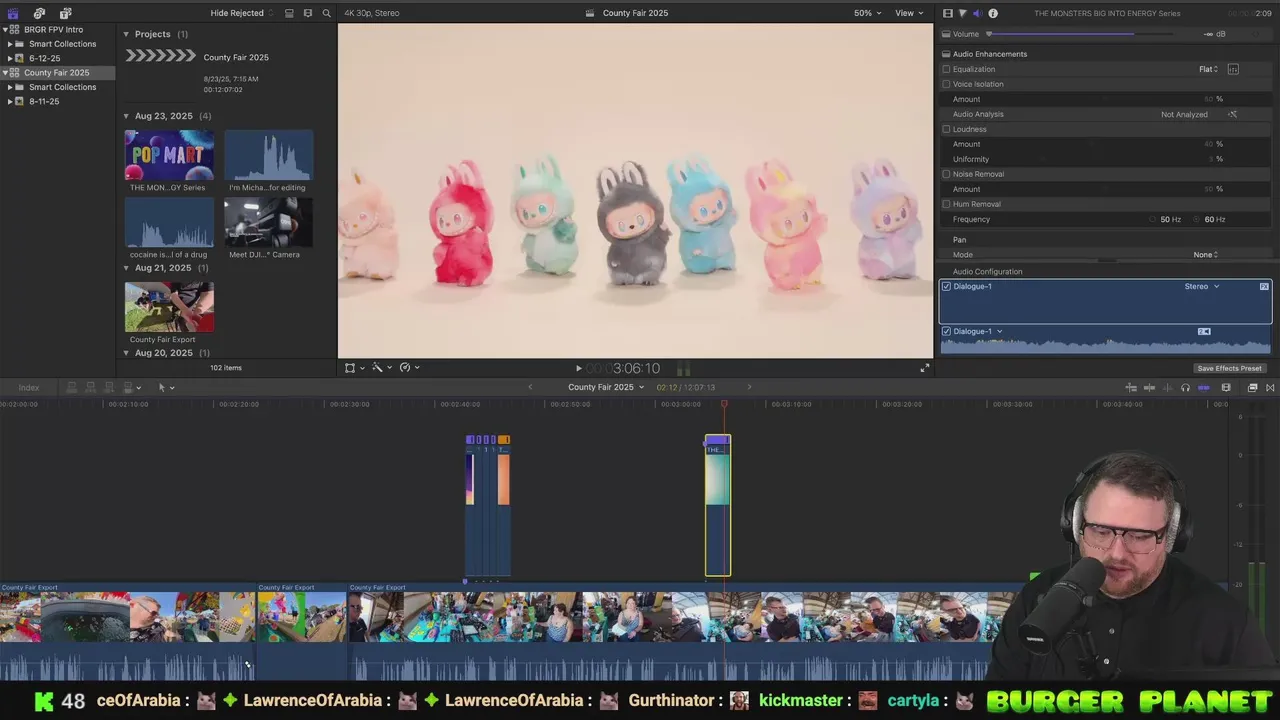The image size is (1280, 720).
Task: Select County Fair 2025 library in sidebar
Action: (57, 73)
